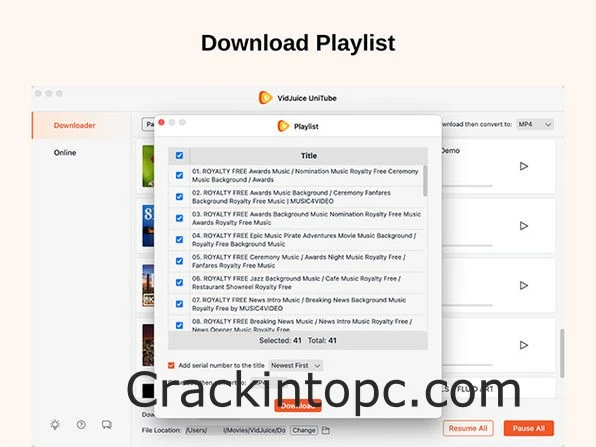
Task: Play the first video in main list
Action: click(524, 166)
